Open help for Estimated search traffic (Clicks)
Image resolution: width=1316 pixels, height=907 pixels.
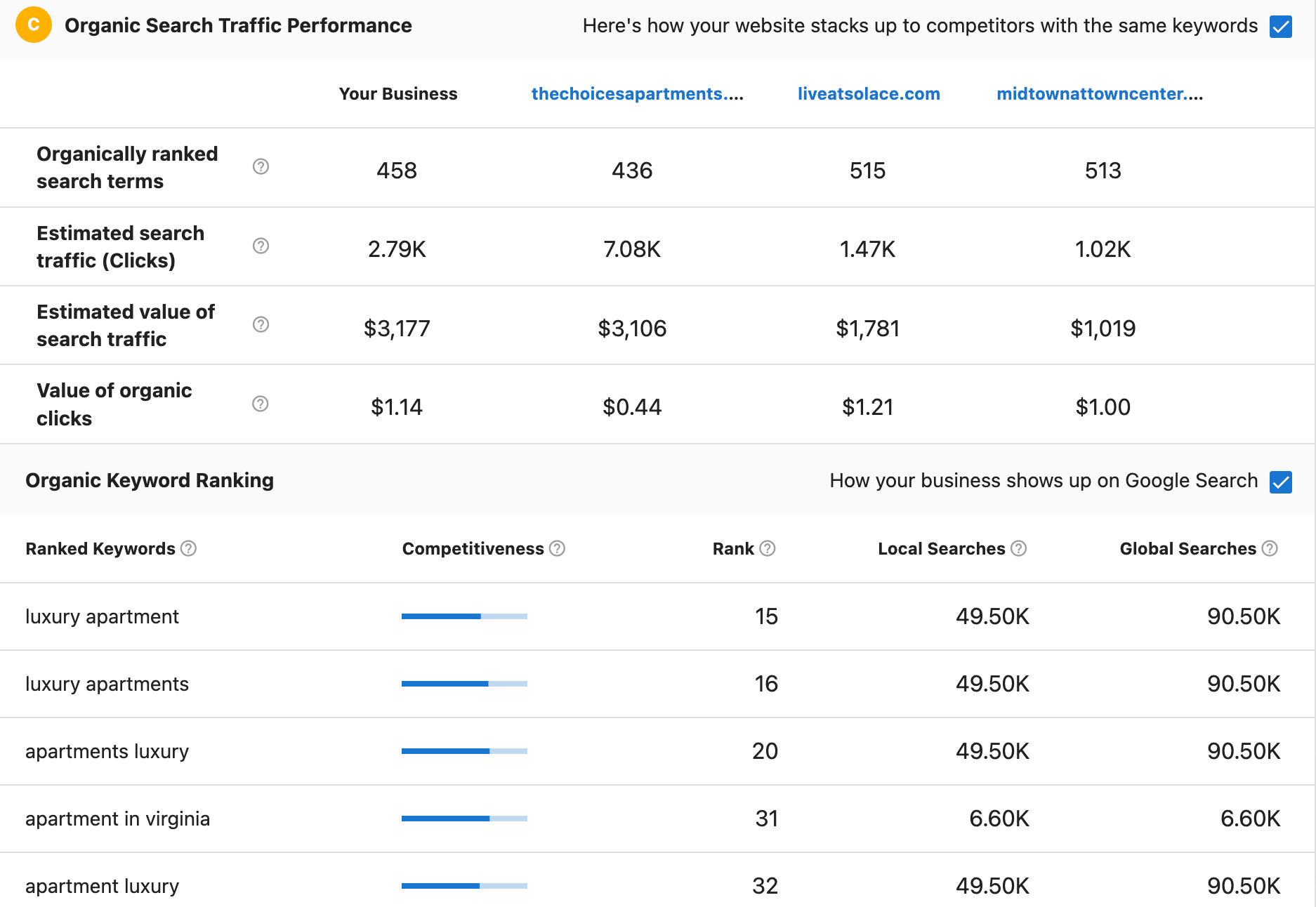pos(261,246)
